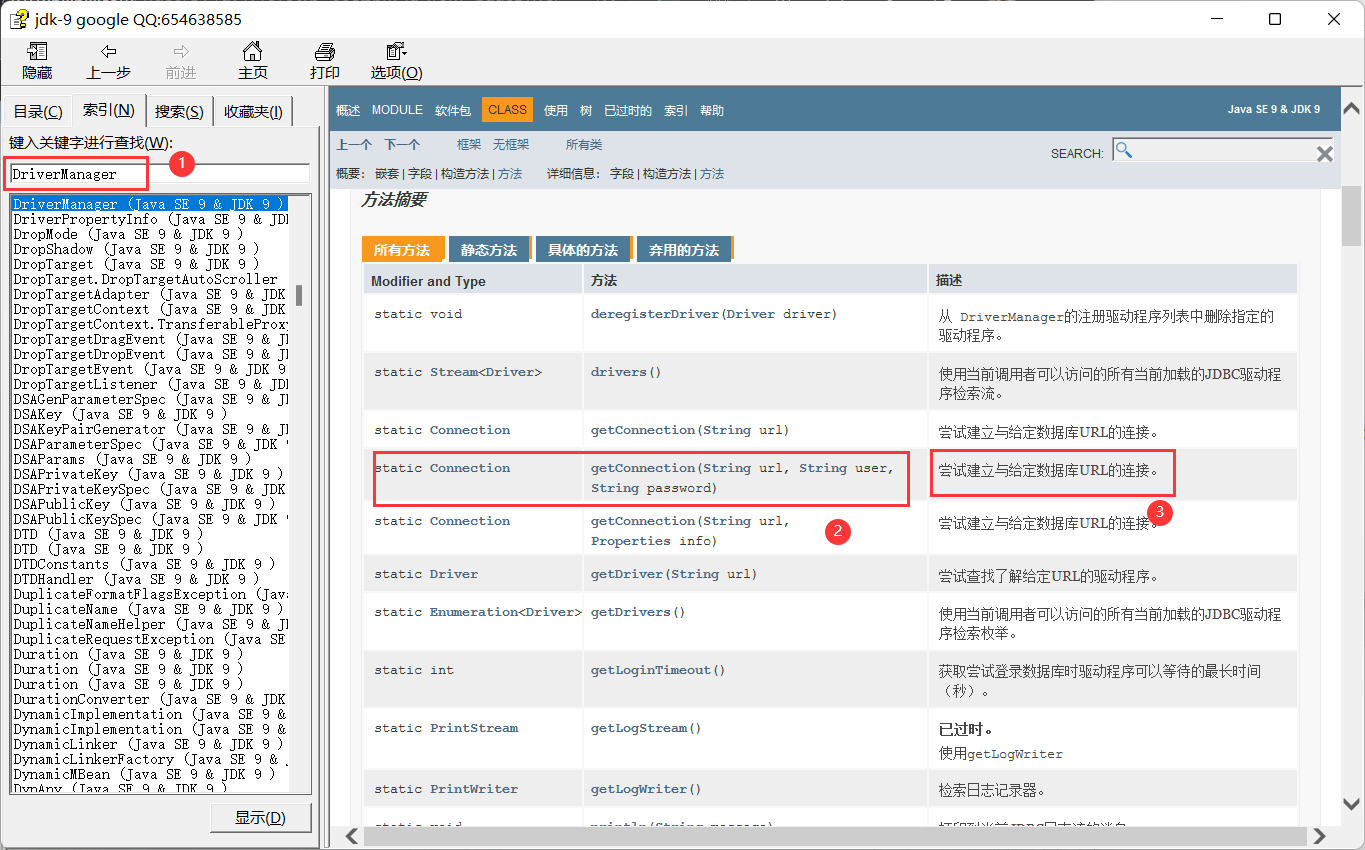Open the drivers() method link
Viewport: 1365px width, 850px height.
click(x=626, y=372)
